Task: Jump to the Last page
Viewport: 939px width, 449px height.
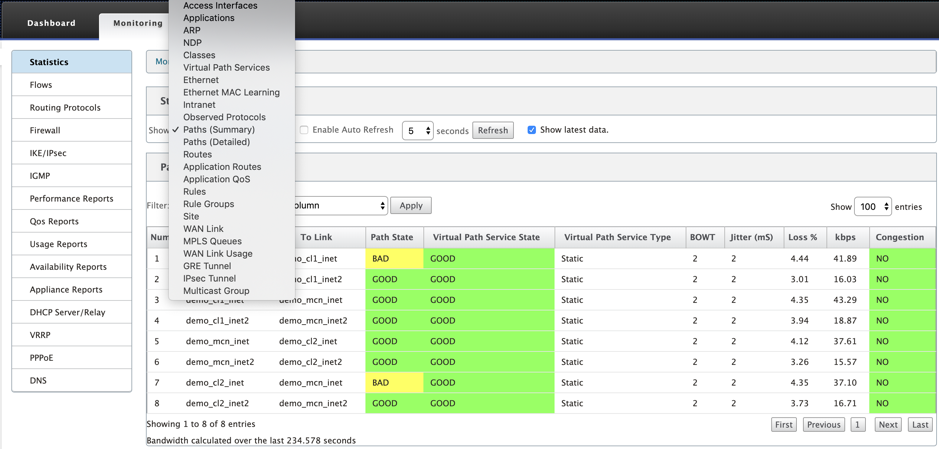Action: click(x=920, y=424)
